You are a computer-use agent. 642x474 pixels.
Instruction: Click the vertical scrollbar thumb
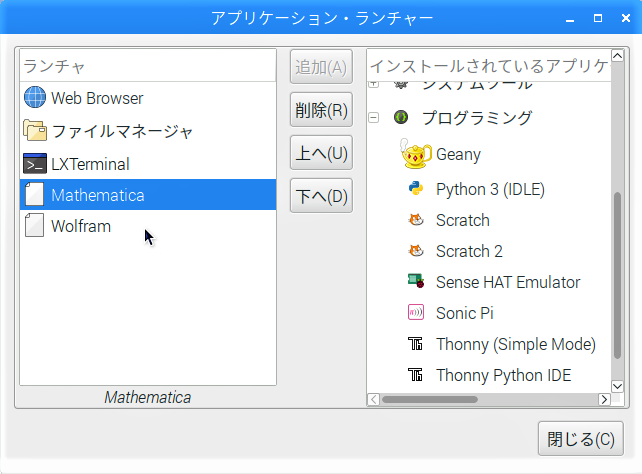(617, 275)
